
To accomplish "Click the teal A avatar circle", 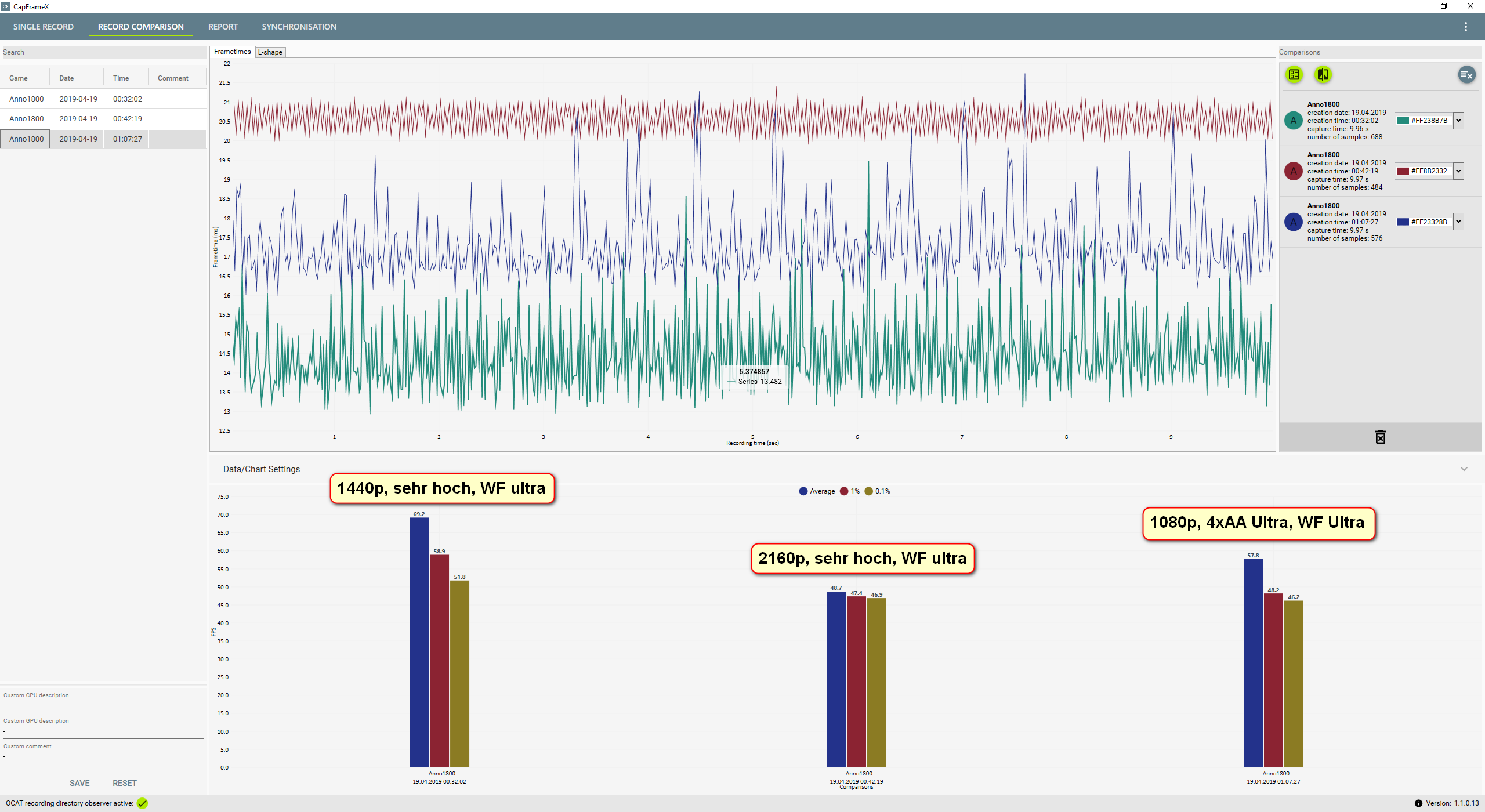I will 1293,121.
